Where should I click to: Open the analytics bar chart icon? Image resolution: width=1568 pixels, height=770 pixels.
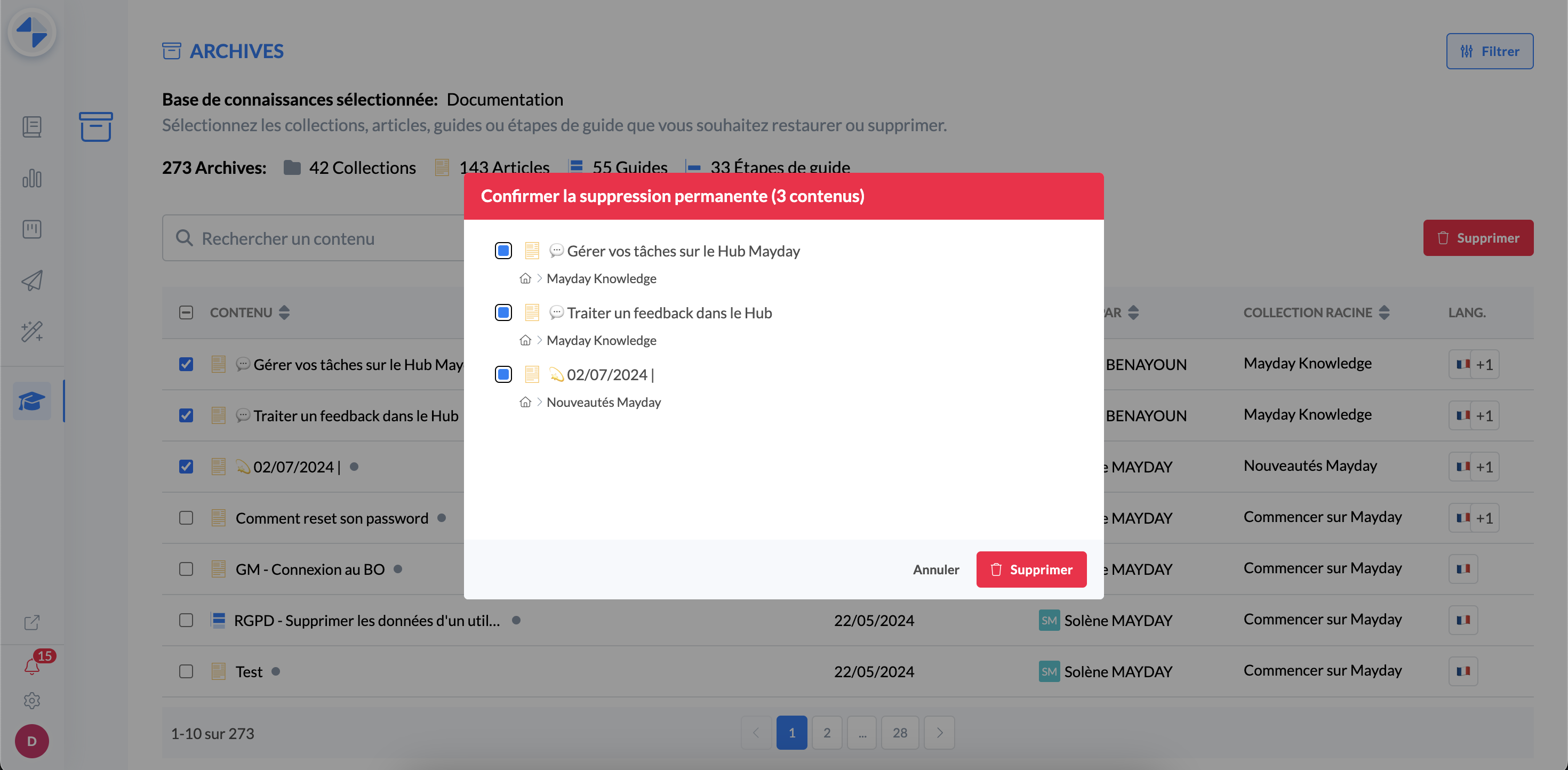pos(32,178)
